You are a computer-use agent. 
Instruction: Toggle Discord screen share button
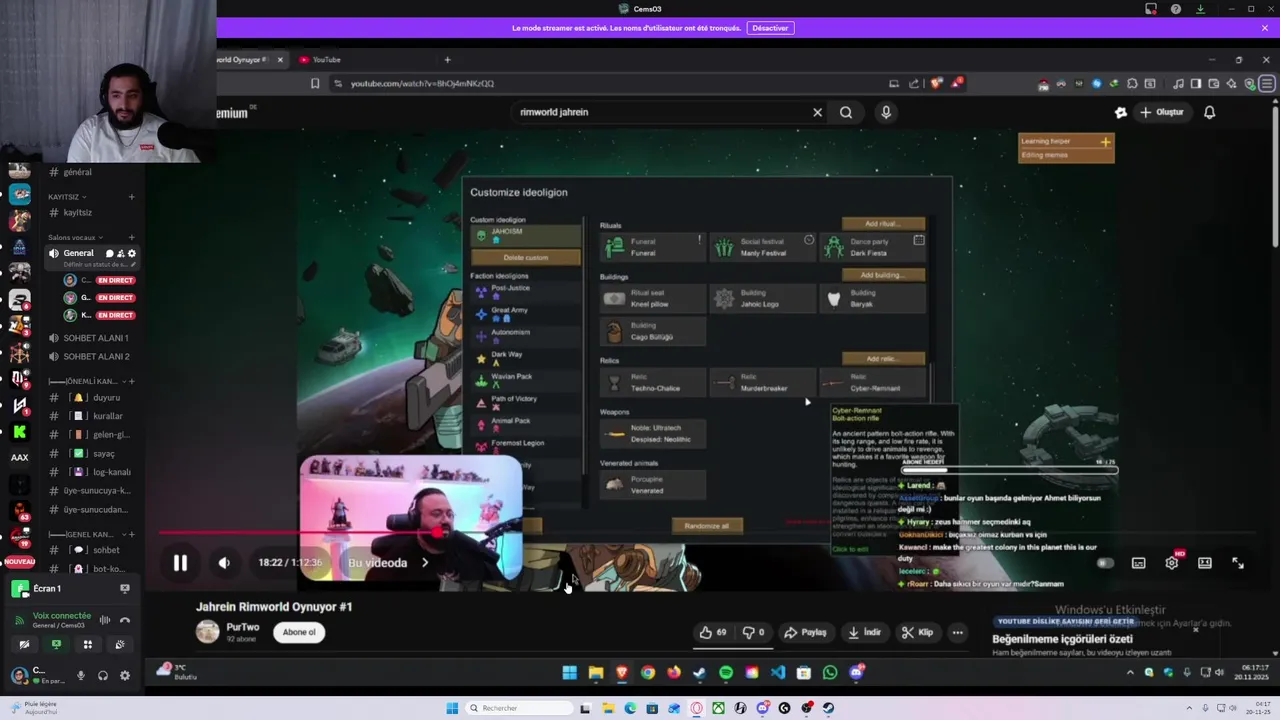[x=56, y=645]
